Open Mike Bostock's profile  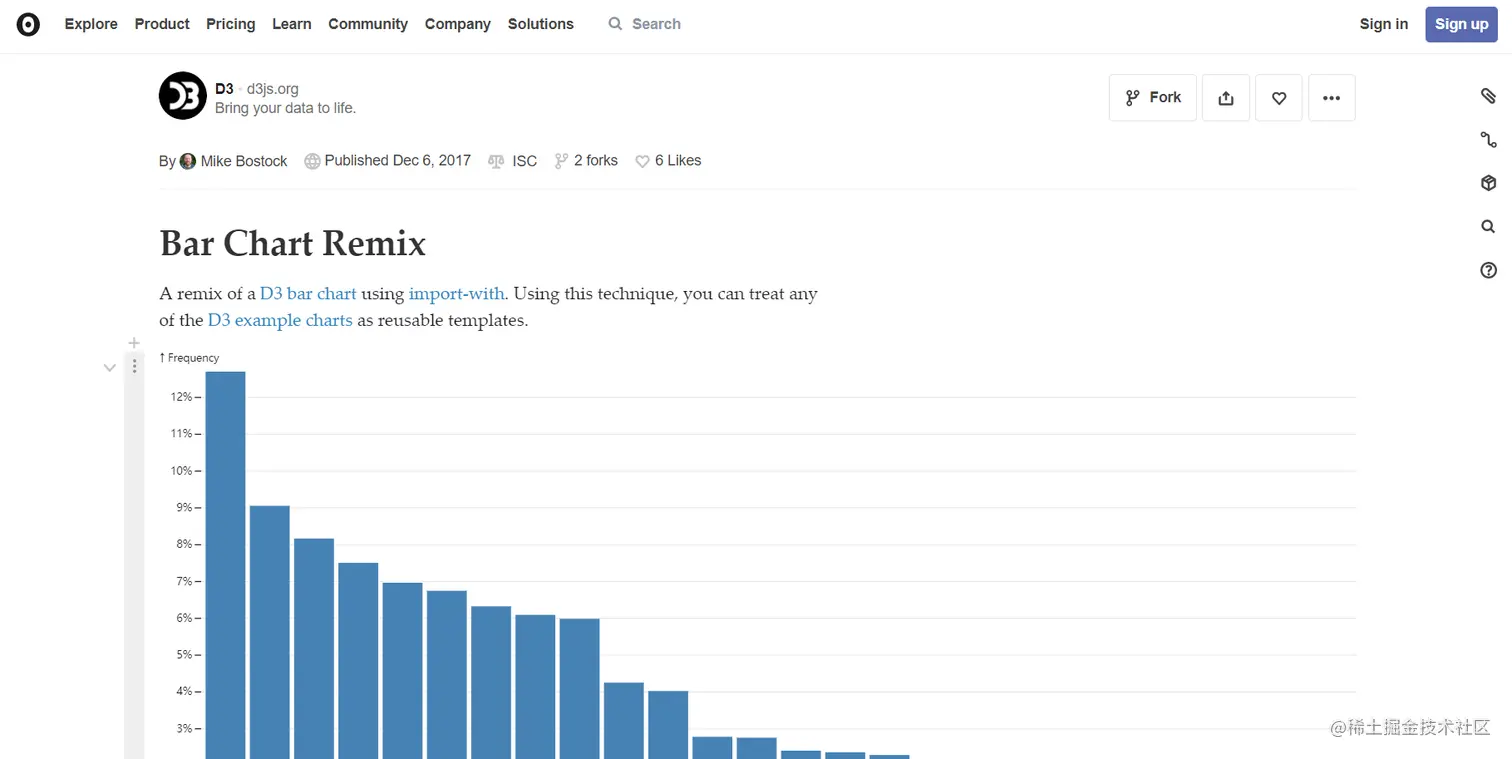(x=244, y=161)
